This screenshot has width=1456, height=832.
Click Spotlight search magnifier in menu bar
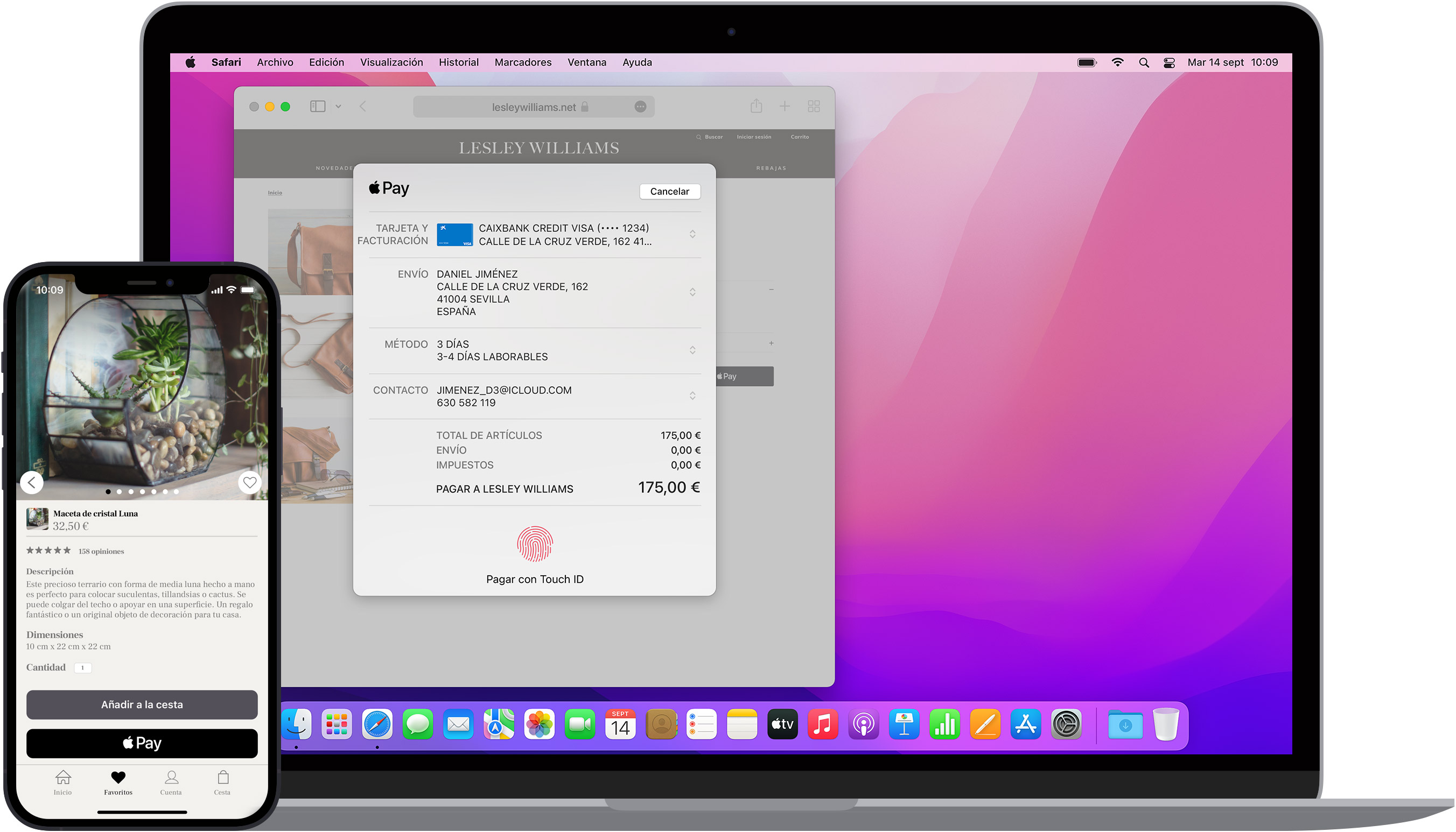point(1143,63)
